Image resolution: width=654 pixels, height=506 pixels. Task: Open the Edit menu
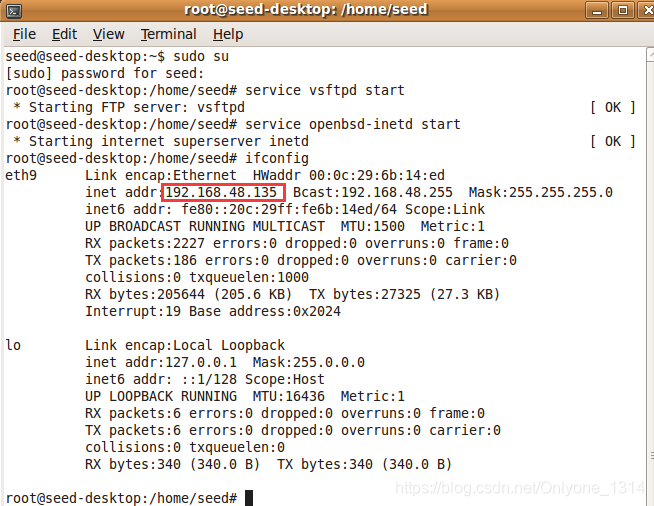pyautogui.click(x=64, y=34)
